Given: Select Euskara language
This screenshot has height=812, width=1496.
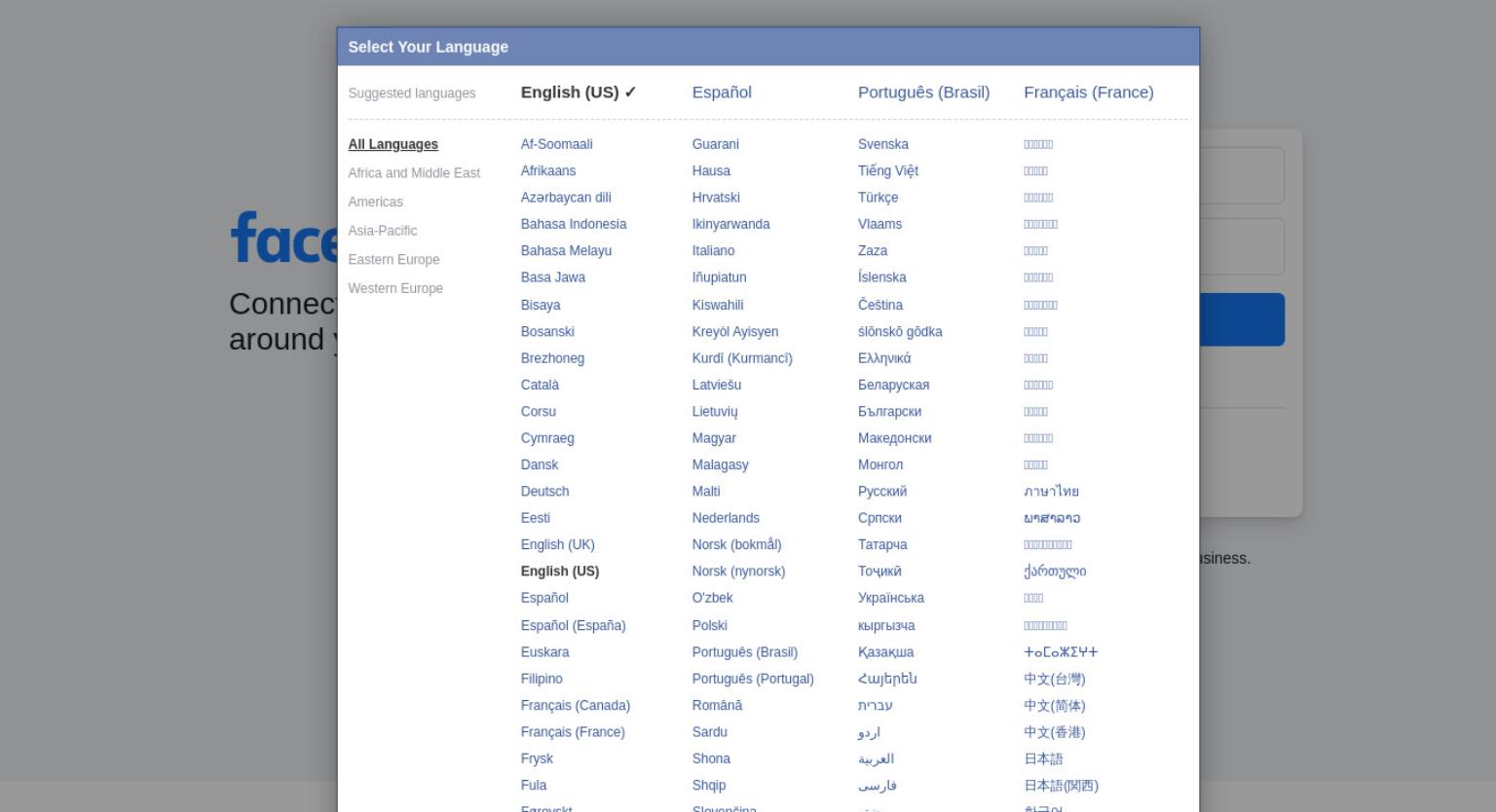Looking at the screenshot, I should 545,652.
